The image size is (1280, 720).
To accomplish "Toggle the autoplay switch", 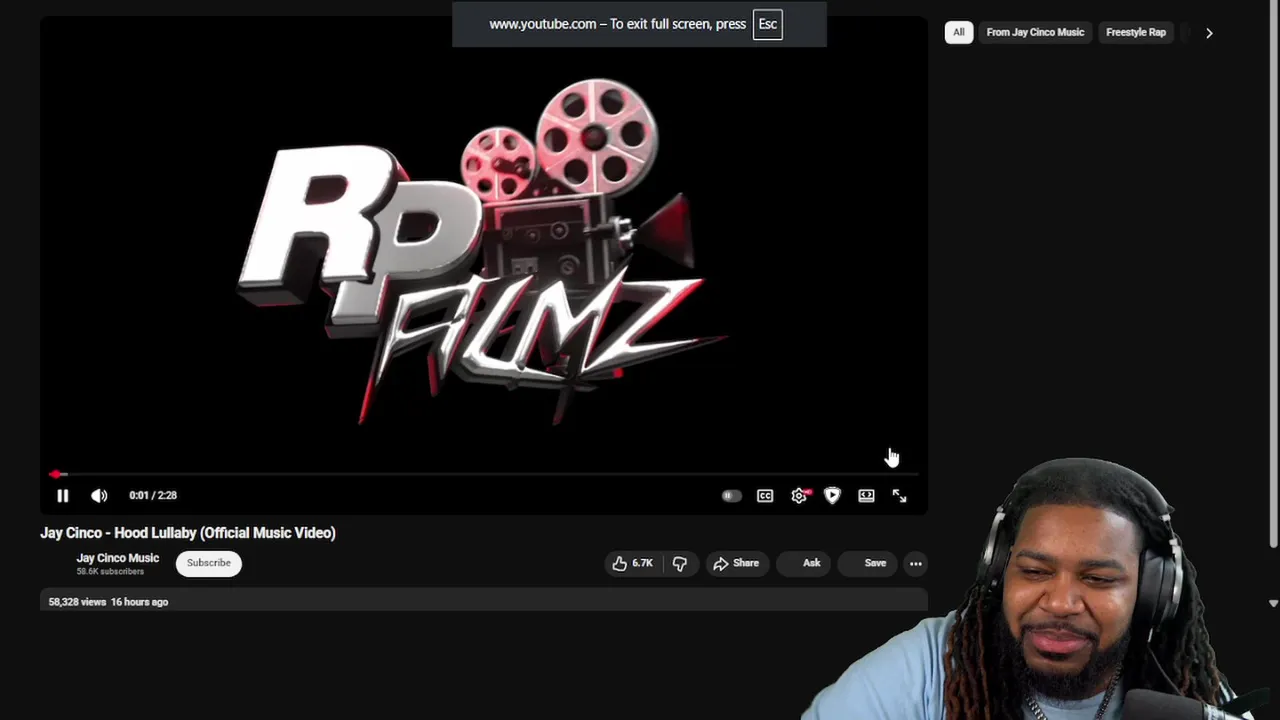I will (x=731, y=496).
